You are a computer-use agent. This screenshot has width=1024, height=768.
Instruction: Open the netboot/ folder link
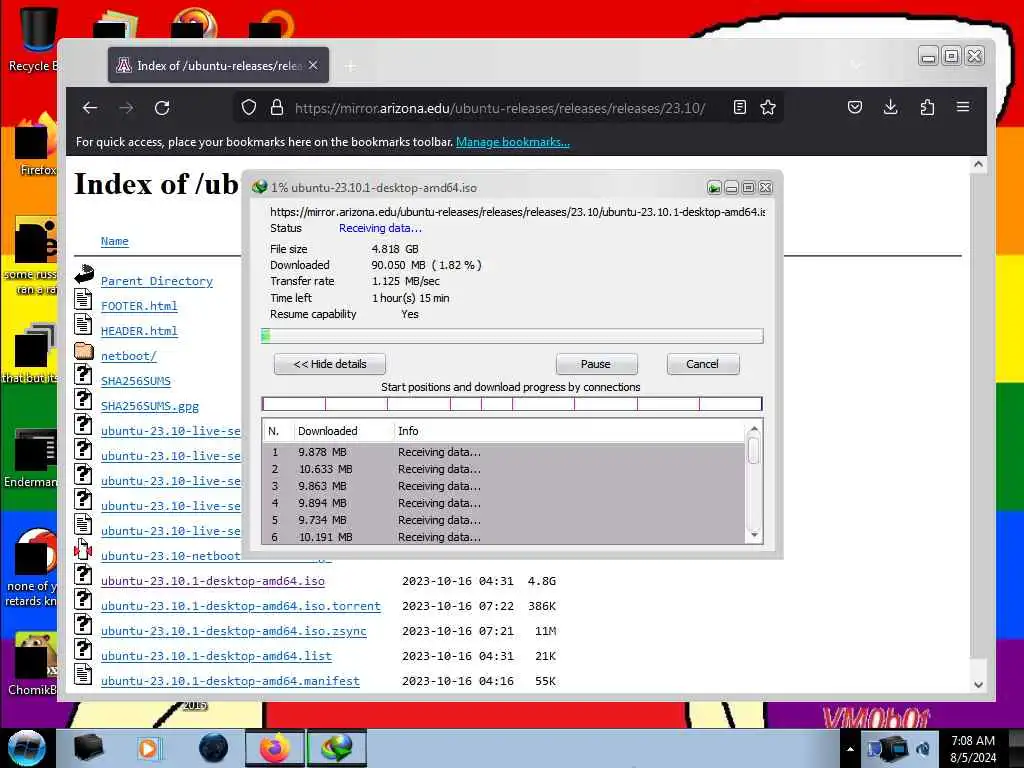[129, 356]
